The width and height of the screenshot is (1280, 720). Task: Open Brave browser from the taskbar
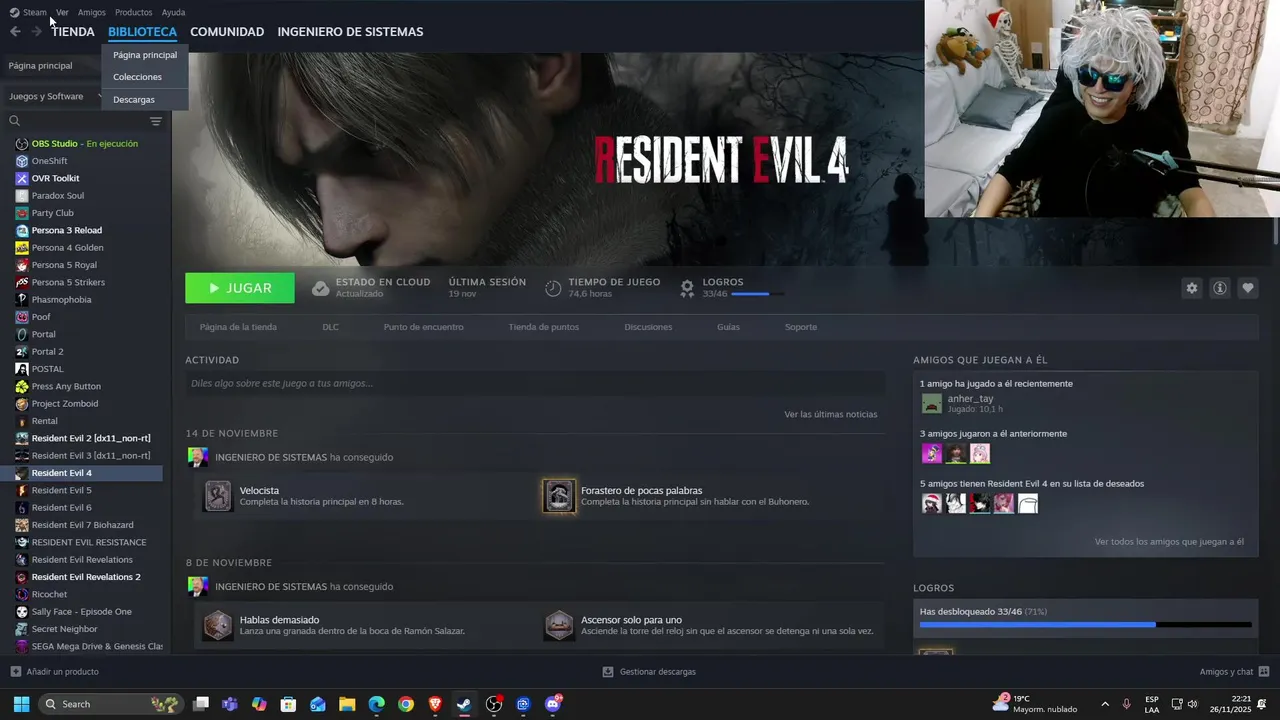435,704
